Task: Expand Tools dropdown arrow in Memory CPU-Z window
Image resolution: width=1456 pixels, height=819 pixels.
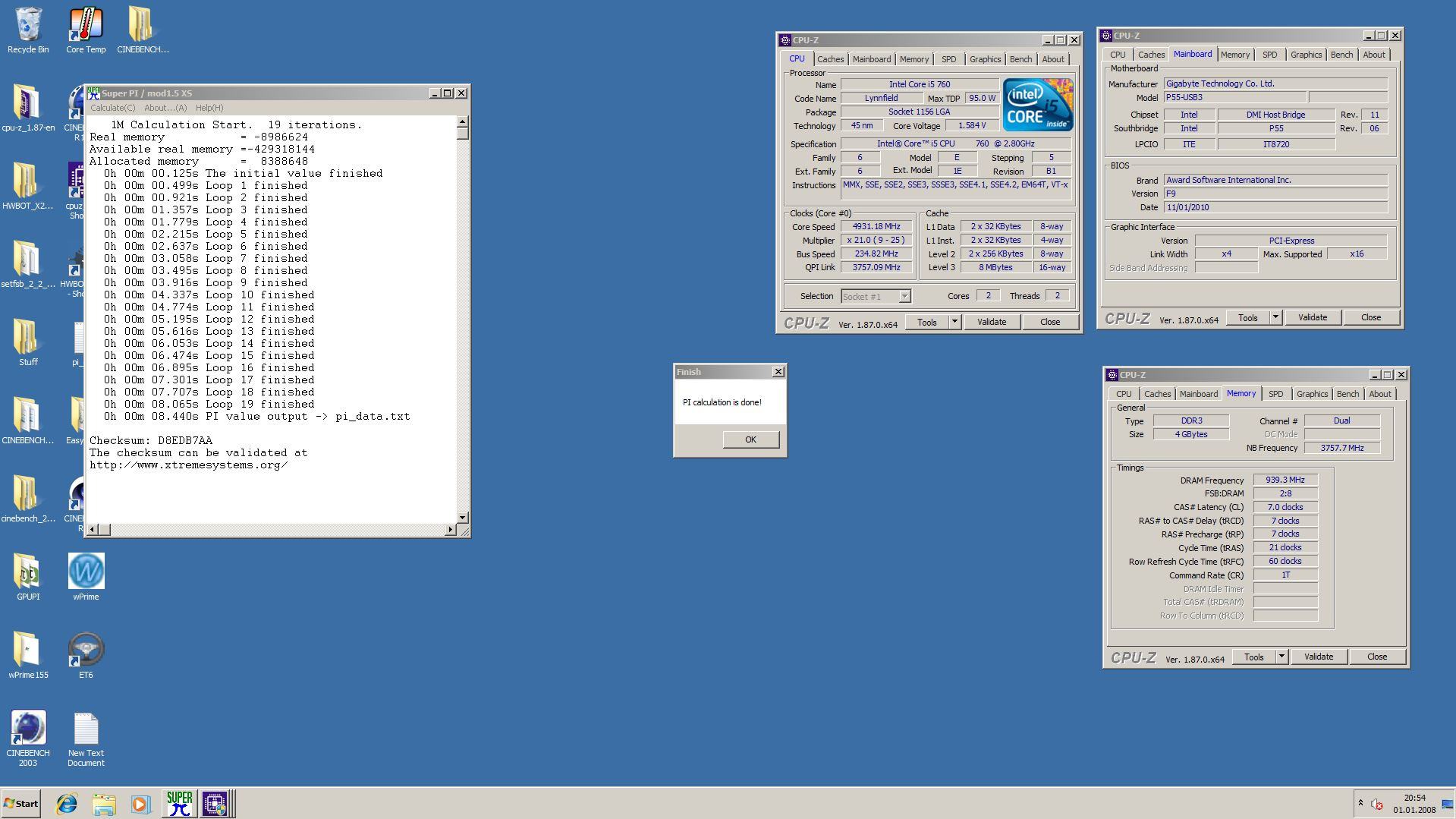Action: (1281, 657)
